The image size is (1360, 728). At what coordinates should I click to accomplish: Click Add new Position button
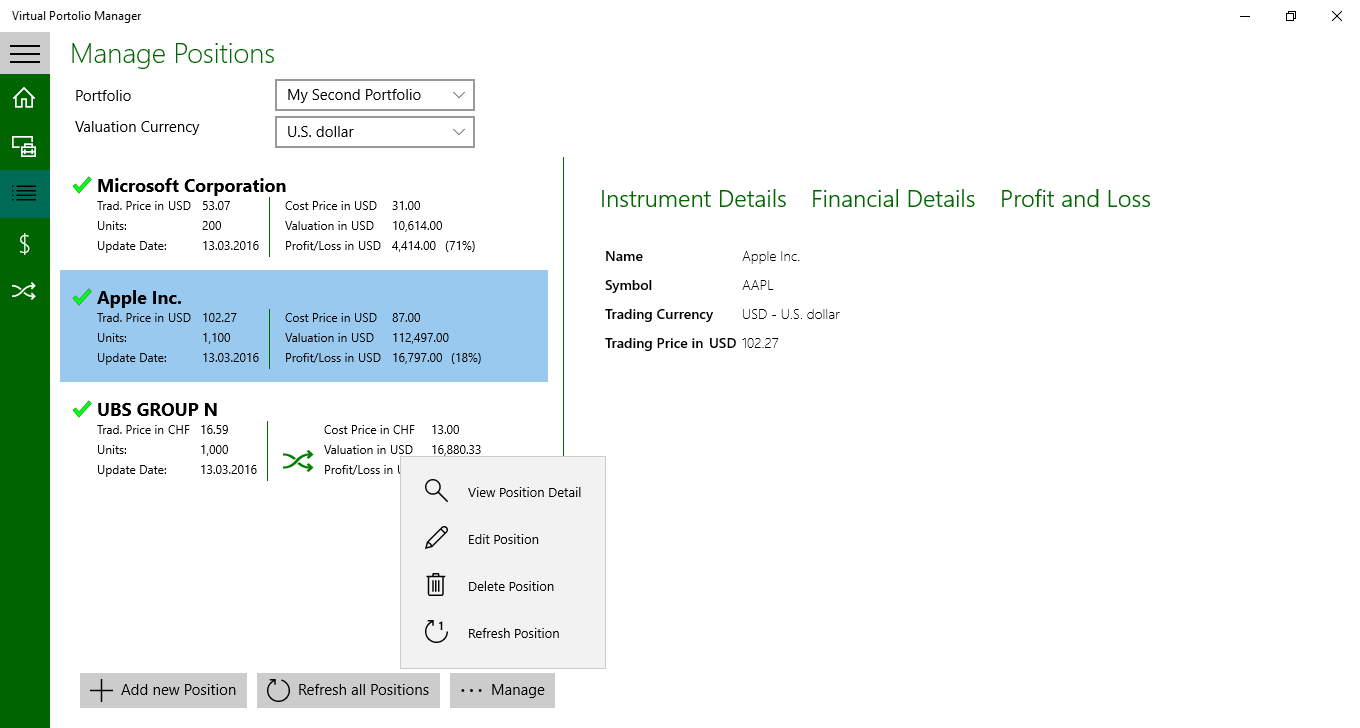coord(163,690)
